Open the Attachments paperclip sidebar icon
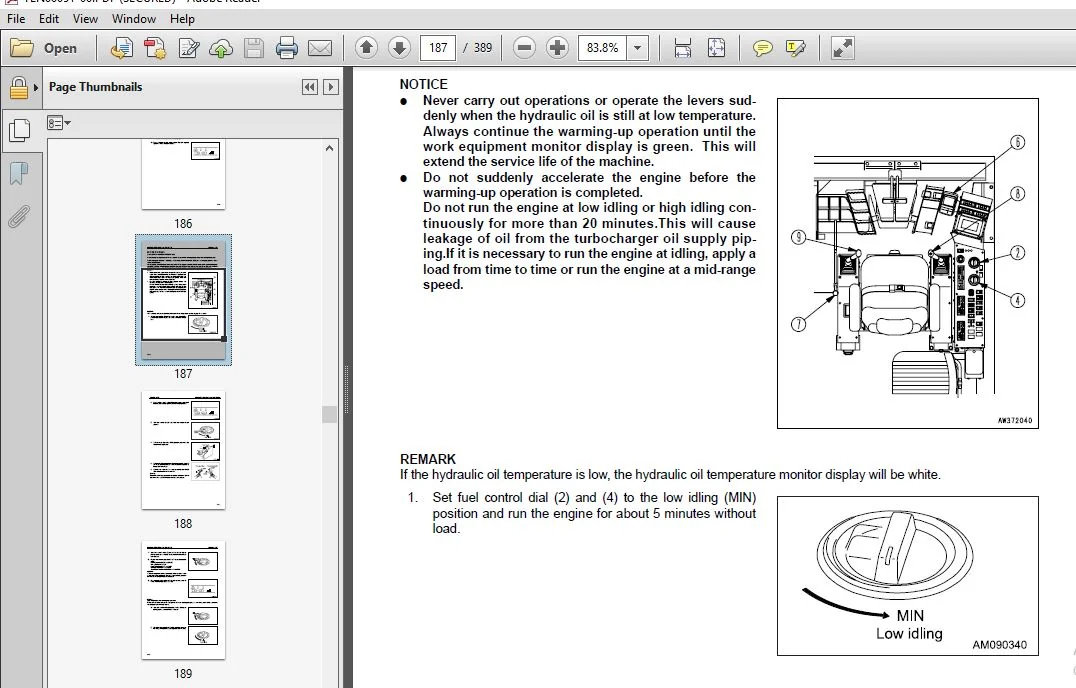 pos(19,217)
